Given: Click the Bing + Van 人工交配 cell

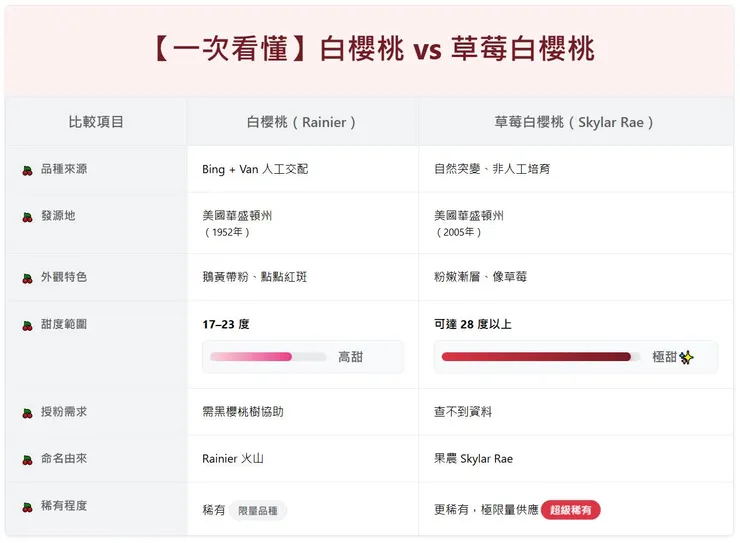Looking at the screenshot, I should pos(255,169).
